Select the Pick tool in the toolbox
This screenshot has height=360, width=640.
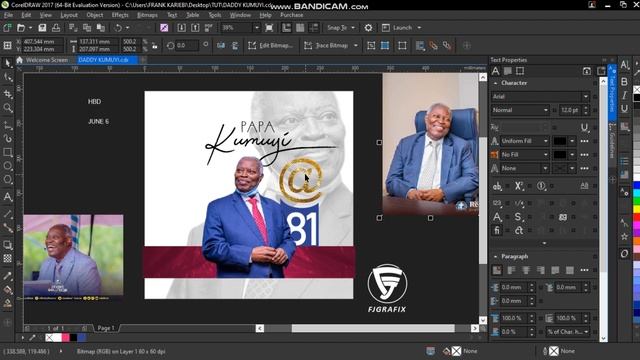7,62
